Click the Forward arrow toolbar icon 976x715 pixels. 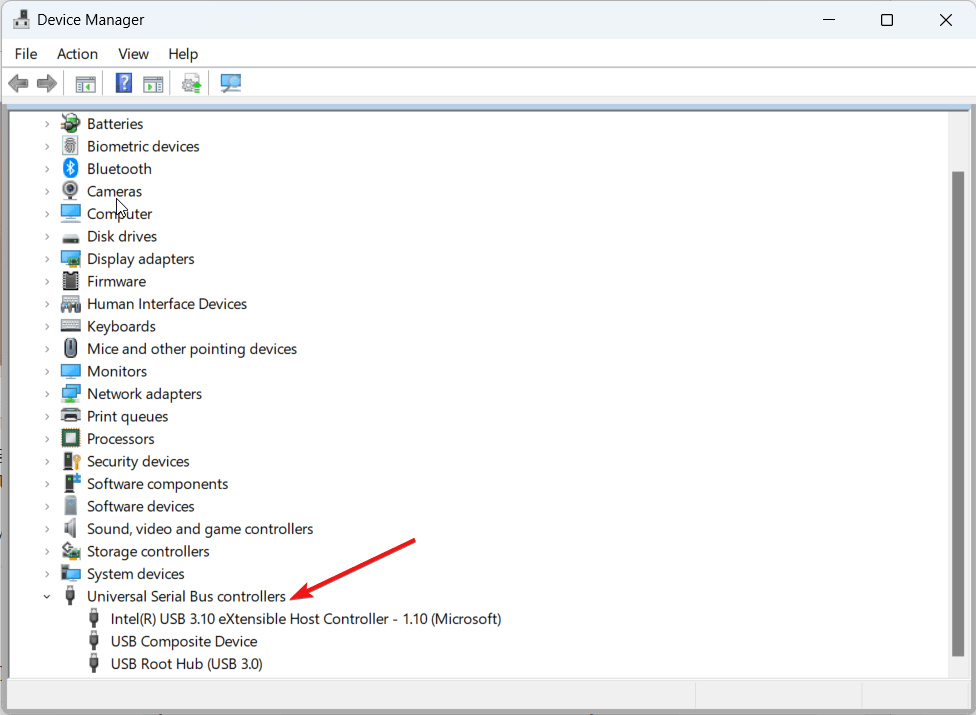47,83
